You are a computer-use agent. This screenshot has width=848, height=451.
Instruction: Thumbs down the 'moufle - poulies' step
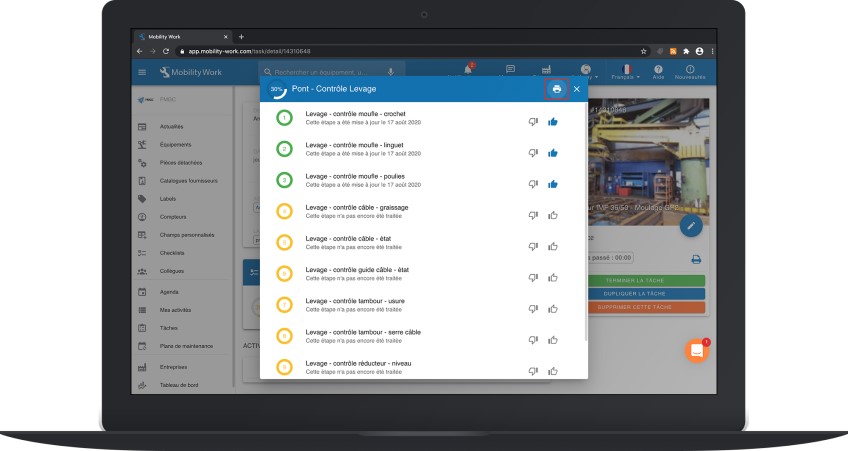tap(533, 184)
